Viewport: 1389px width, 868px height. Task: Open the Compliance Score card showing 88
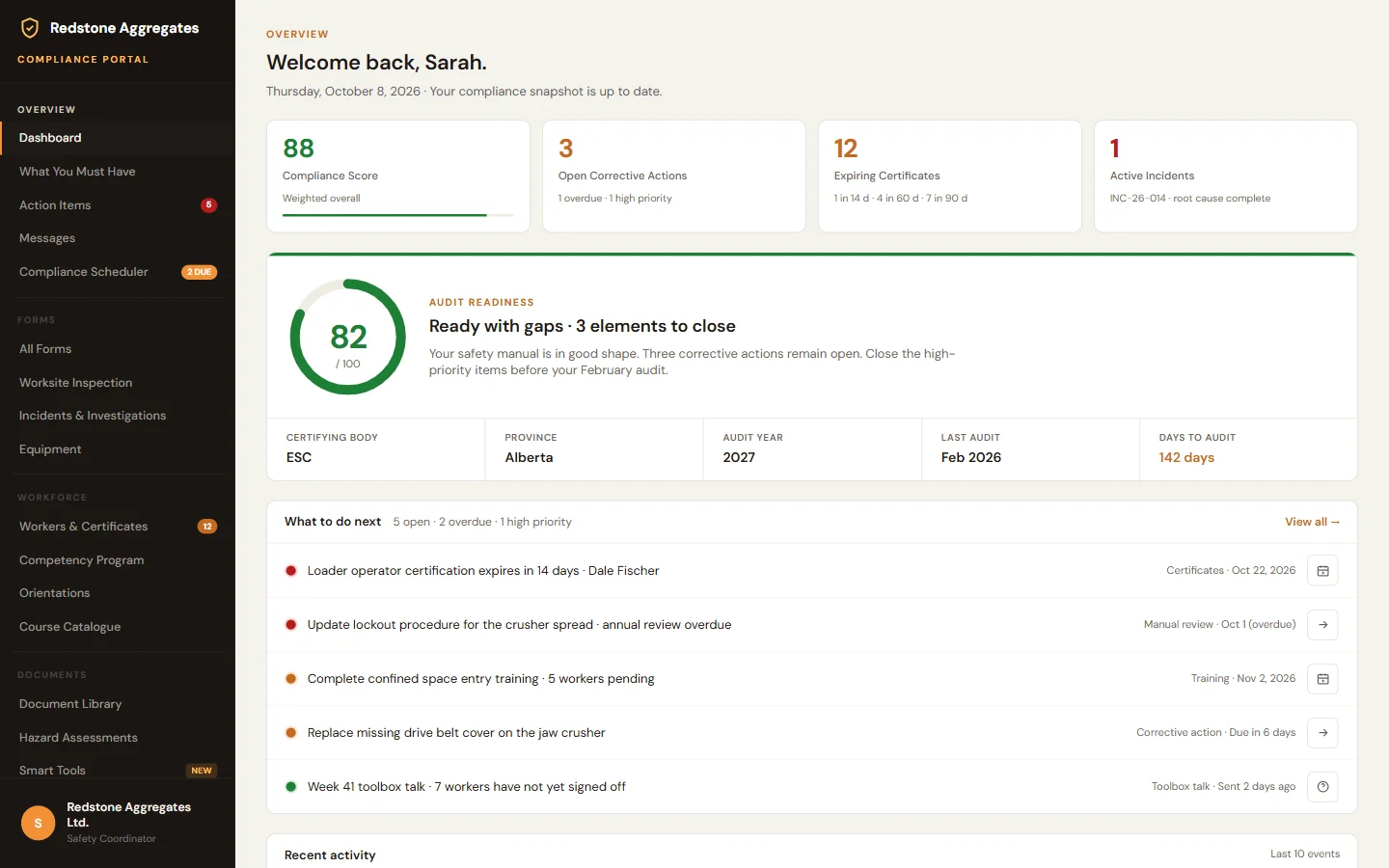(x=398, y=176)
